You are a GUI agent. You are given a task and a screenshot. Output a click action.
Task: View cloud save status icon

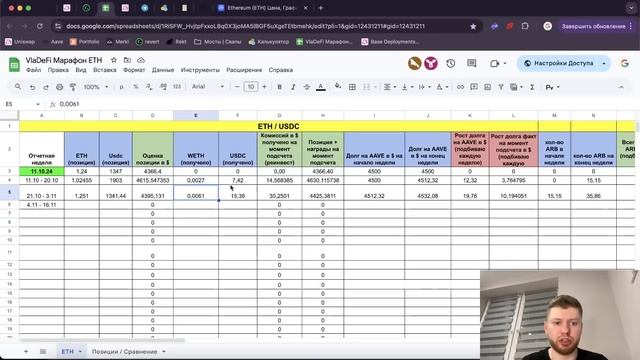[x=141, y=60]
